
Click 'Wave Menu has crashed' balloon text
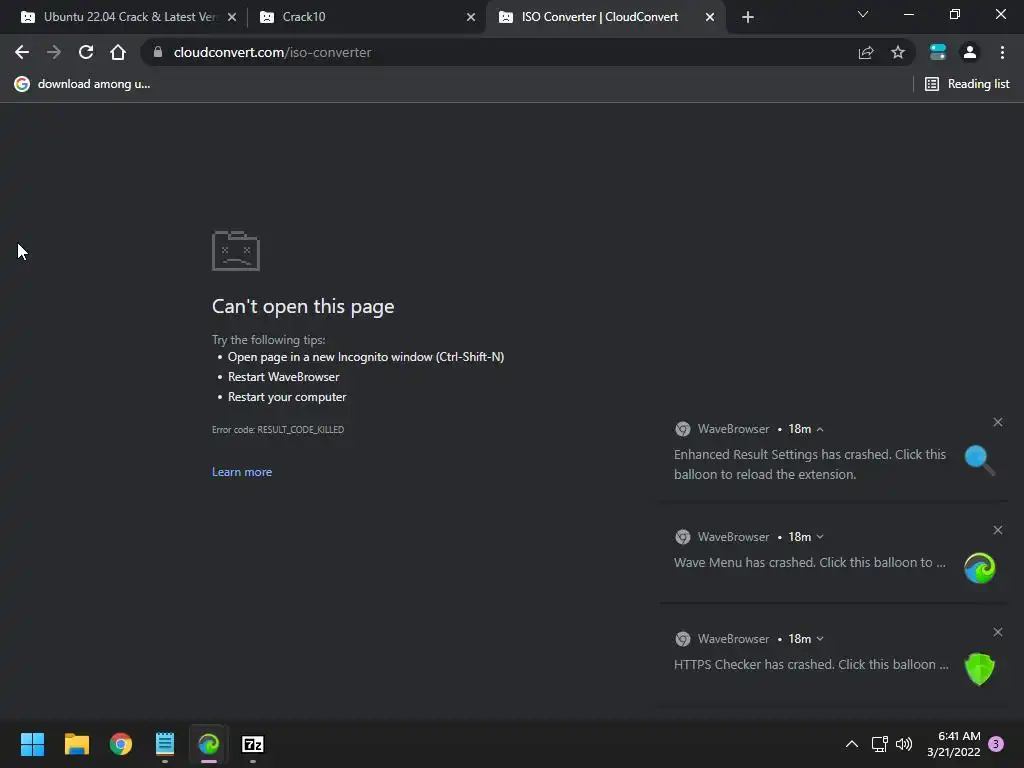[x=810, y=562]
